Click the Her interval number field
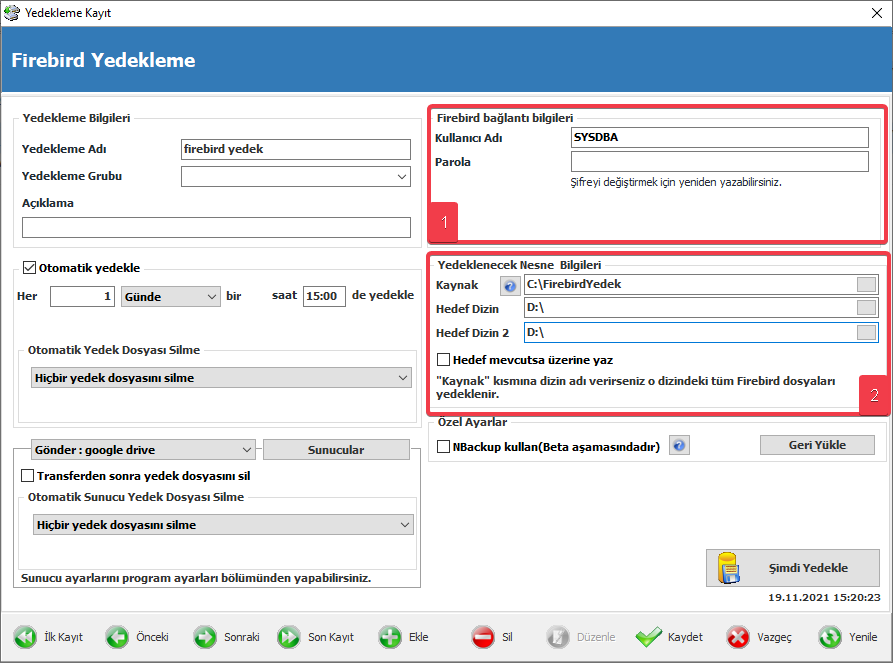Image resolution: width=893 pixels, height=663 pixels. (82, 296)
